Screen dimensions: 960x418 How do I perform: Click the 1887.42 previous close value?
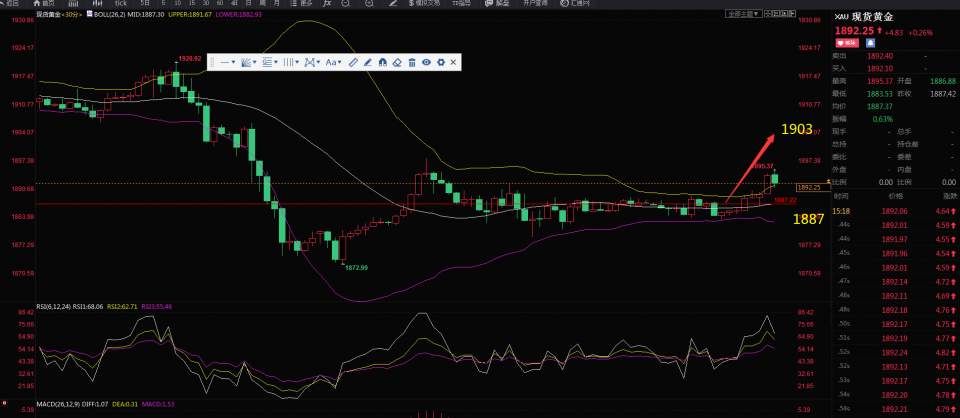tap(943, 94)
